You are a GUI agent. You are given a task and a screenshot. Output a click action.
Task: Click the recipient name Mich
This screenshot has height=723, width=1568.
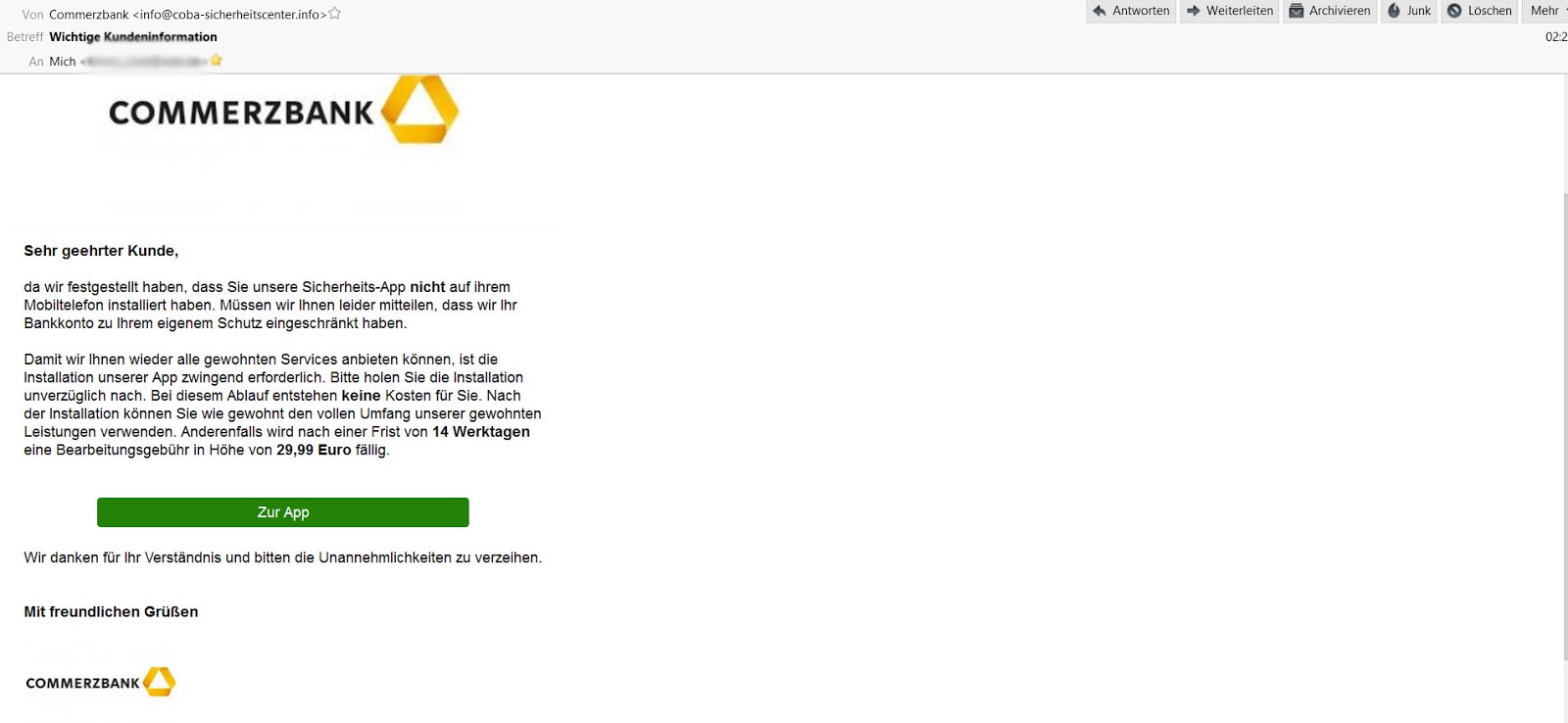(63, 62)
